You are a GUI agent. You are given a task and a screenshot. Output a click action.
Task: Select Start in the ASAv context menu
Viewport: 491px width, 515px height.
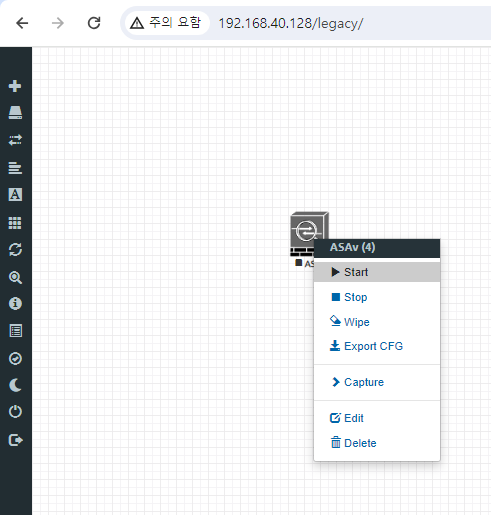point(377,272)
